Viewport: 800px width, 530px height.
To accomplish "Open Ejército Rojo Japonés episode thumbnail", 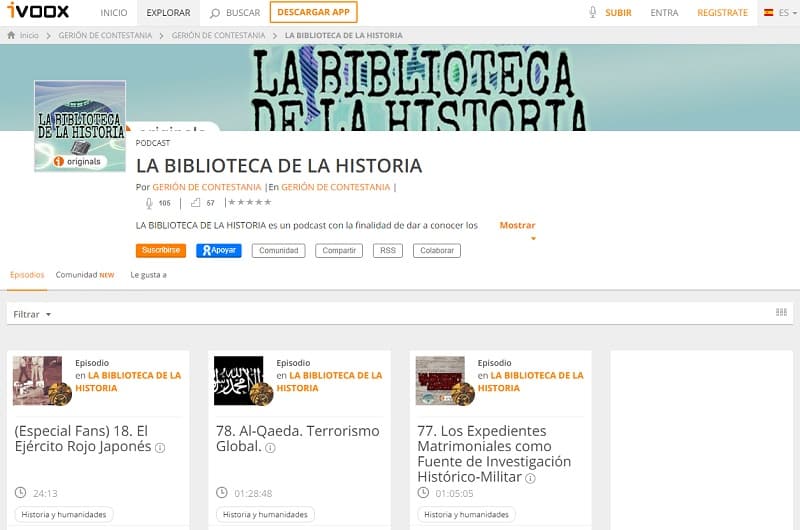I will pos(37,381).
